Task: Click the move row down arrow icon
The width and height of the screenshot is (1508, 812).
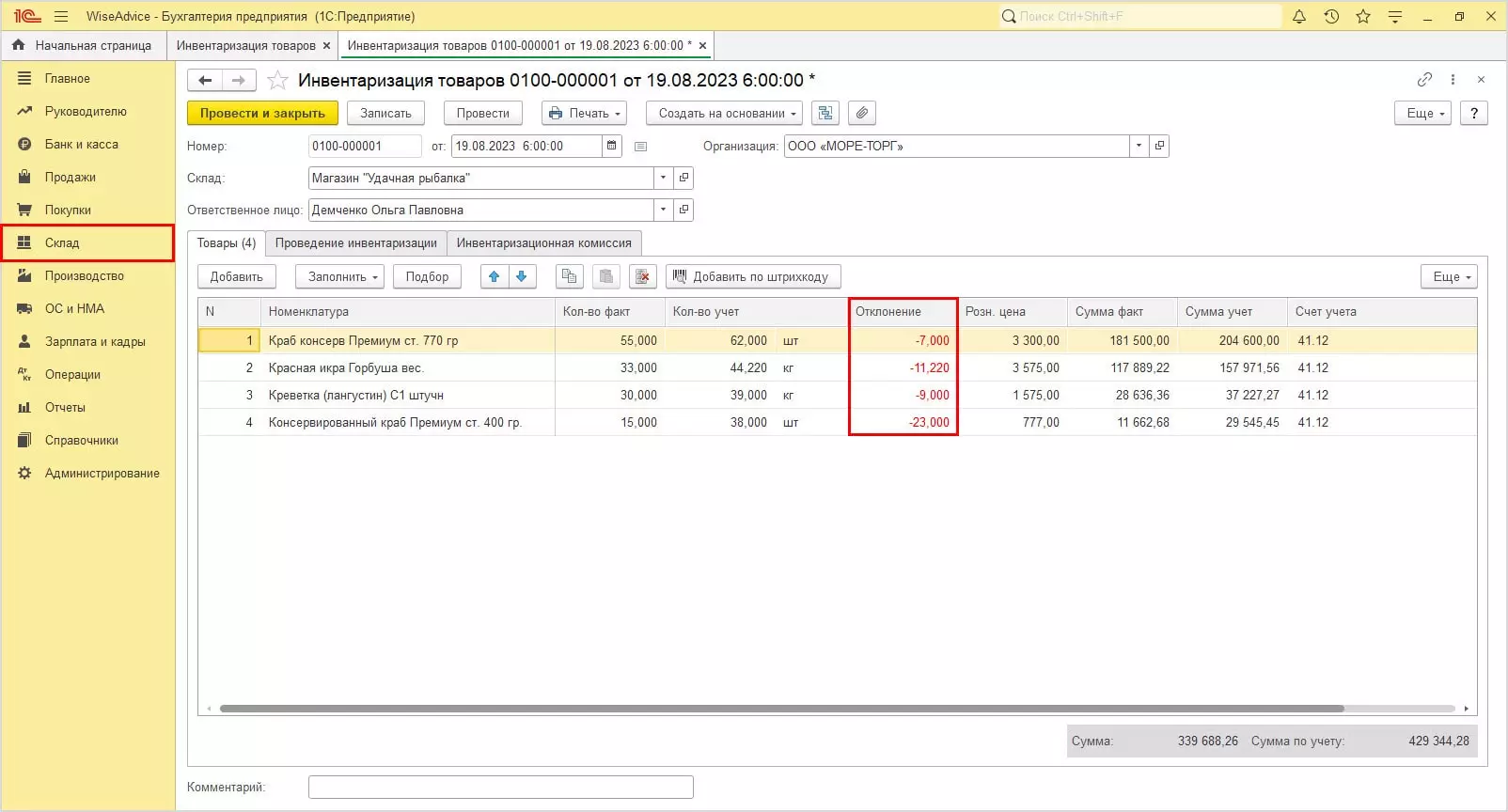Action: point(522,276)
